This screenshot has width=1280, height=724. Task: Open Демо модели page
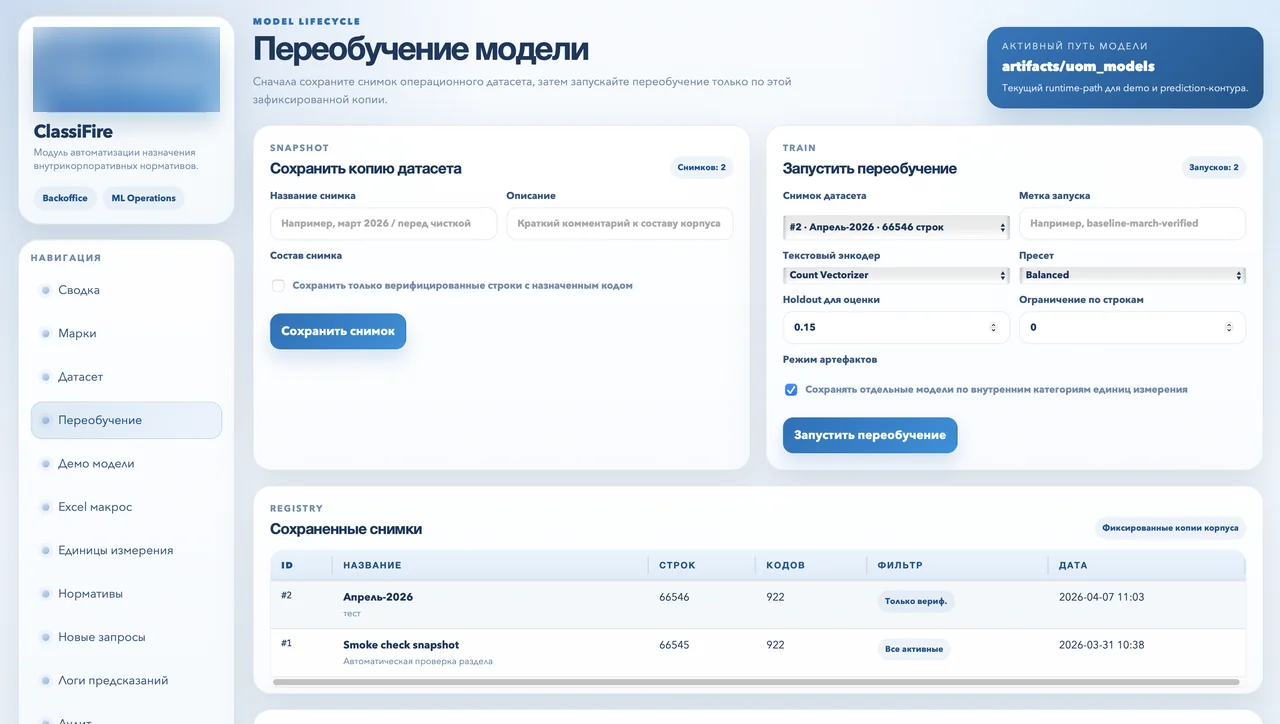point(126,463)
